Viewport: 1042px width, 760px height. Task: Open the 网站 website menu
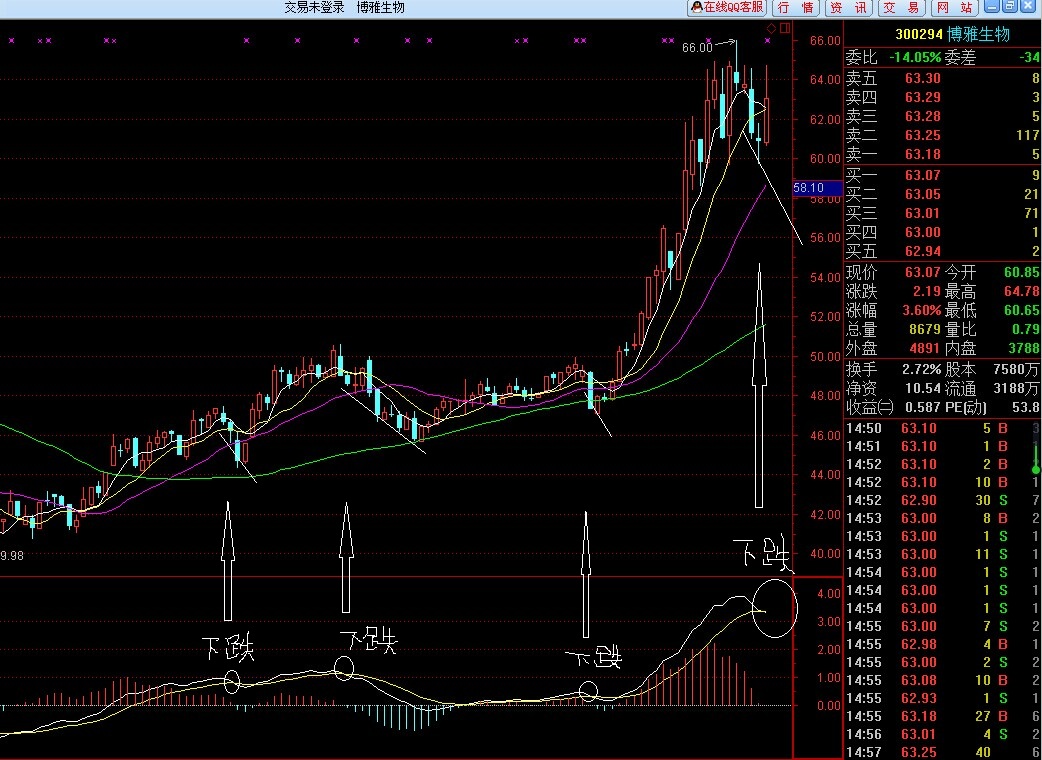click(955, 7)
